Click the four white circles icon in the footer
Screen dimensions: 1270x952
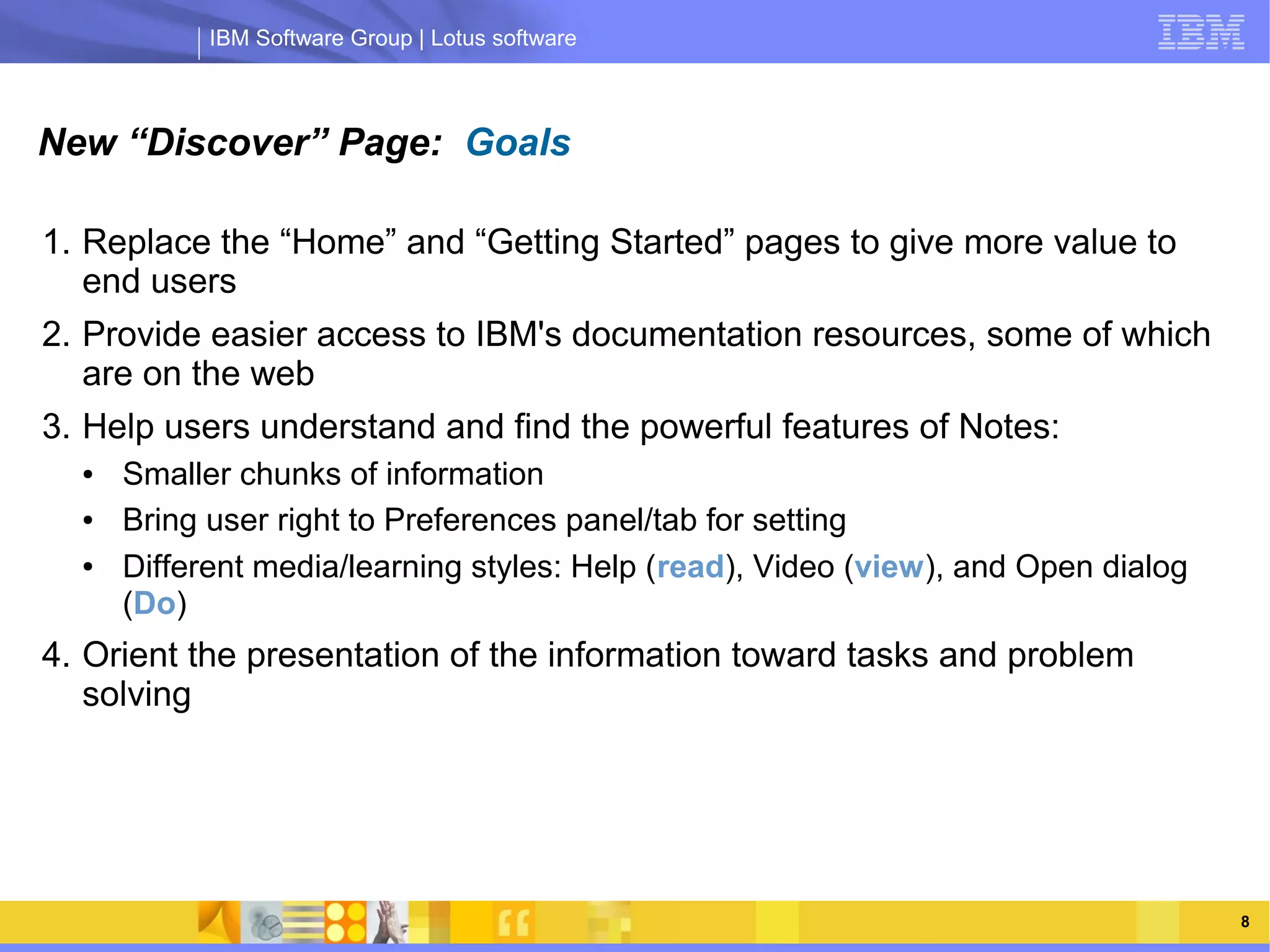pos(345,922)
